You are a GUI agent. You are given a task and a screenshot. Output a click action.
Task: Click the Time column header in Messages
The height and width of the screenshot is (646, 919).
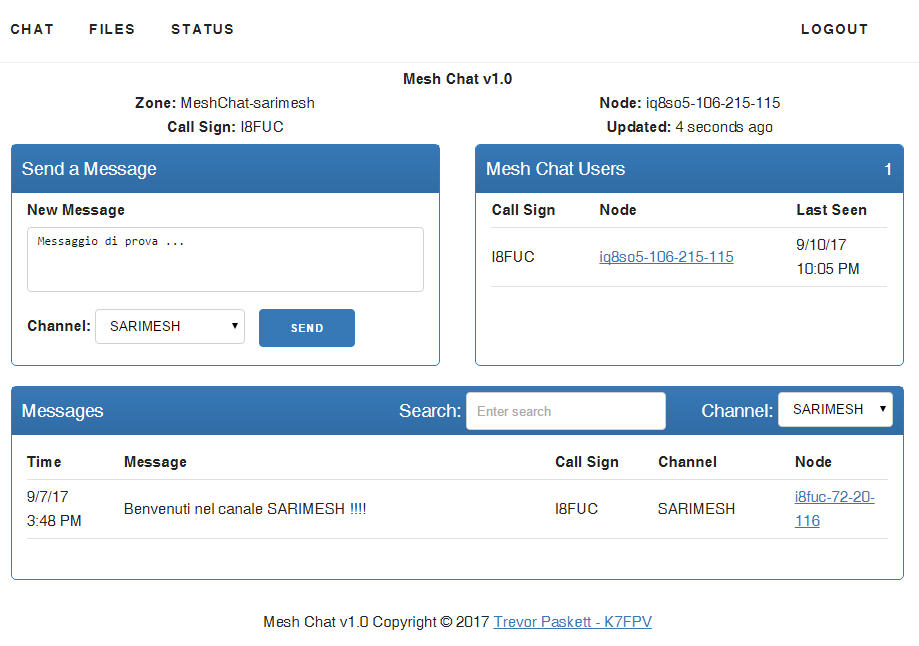click(44, 462)
